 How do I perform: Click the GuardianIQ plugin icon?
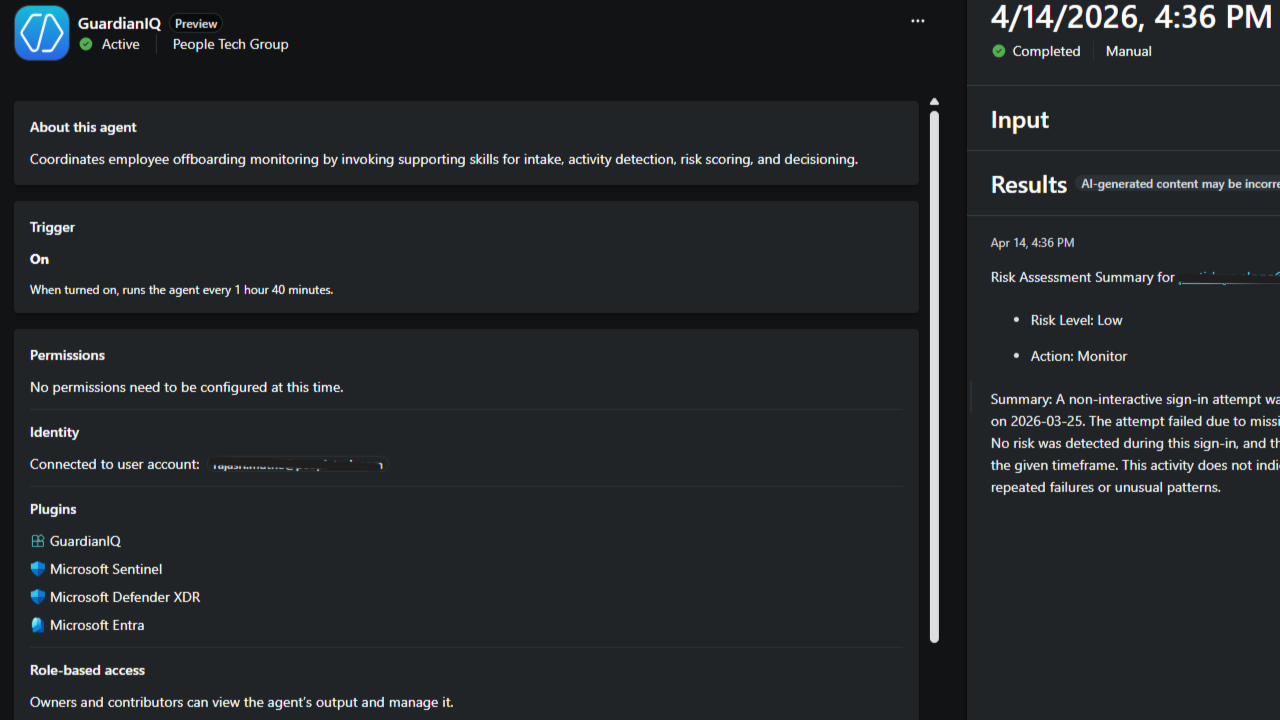38,541
